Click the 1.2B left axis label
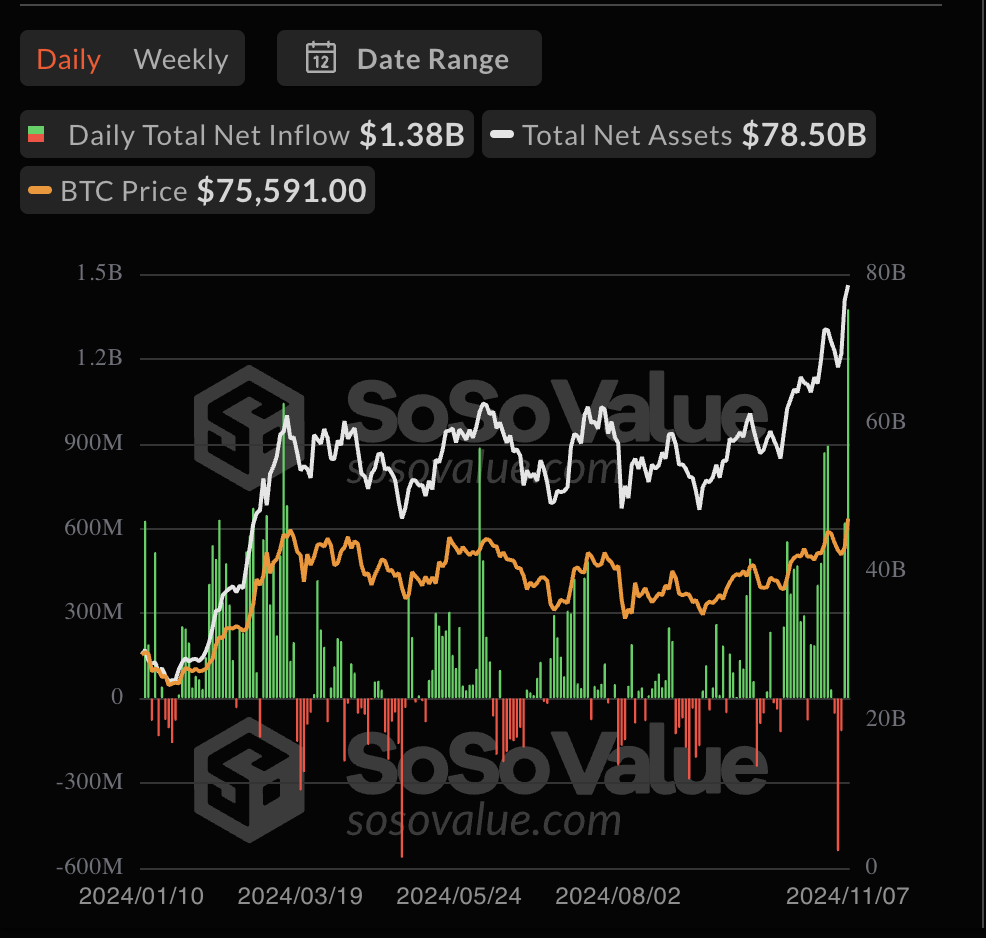986x938 pixels. pyautogui.click(x=99, y=358)
